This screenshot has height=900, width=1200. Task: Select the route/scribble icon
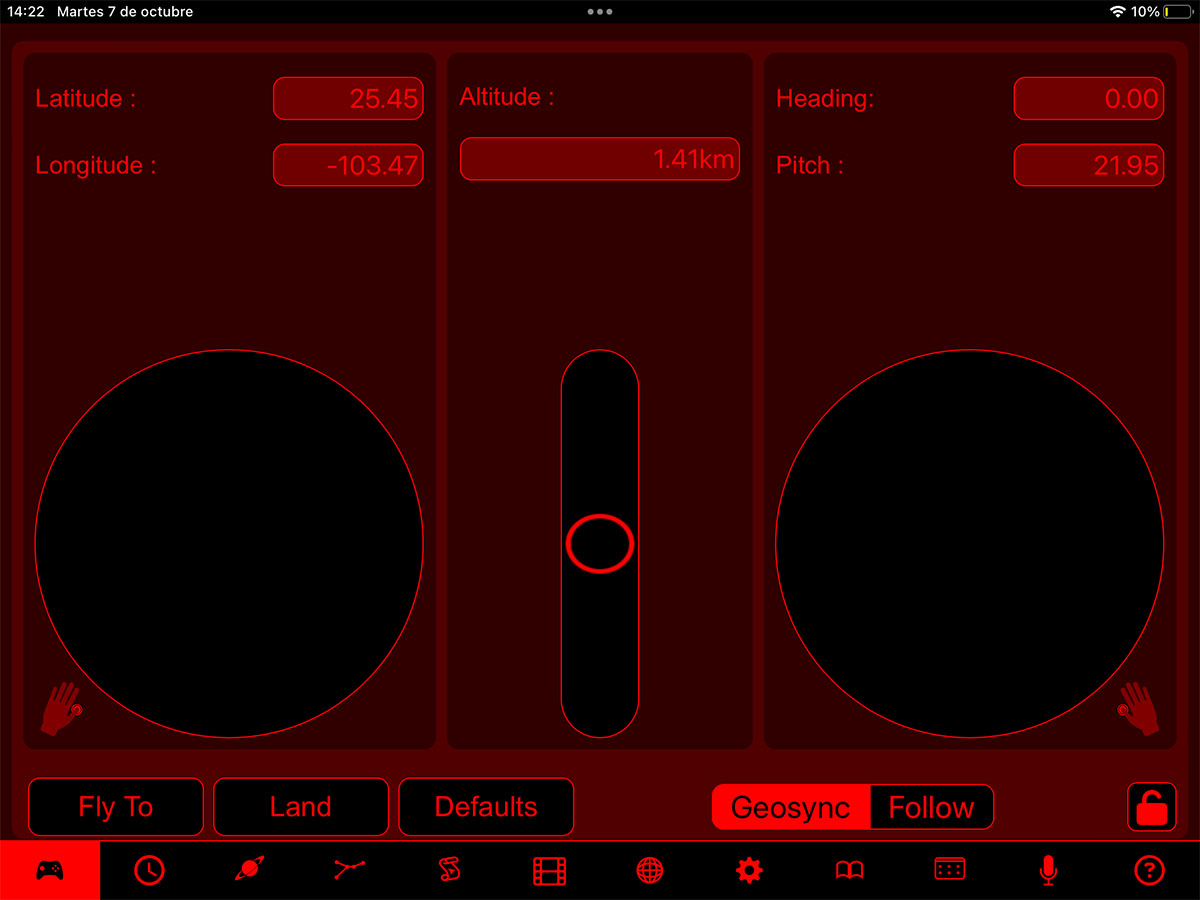[449, 869]
